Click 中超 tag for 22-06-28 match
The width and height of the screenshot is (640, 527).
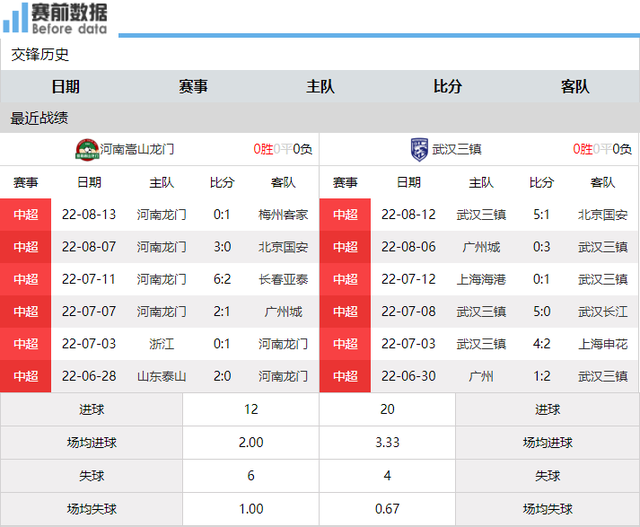[x=26, y=376]
